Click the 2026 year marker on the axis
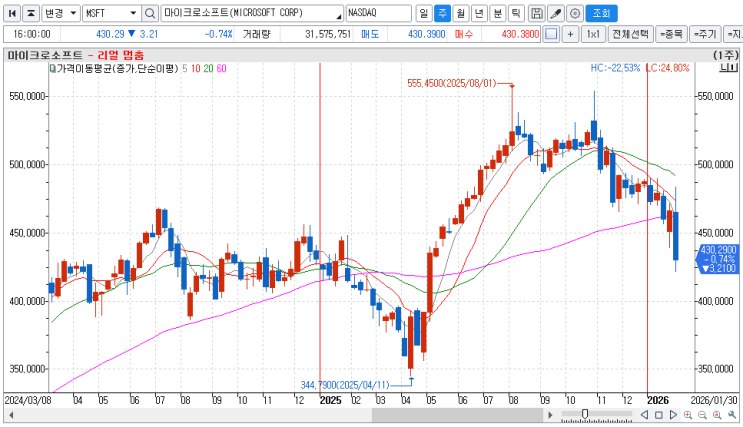The image size is (743, 427). pos(658,400)
